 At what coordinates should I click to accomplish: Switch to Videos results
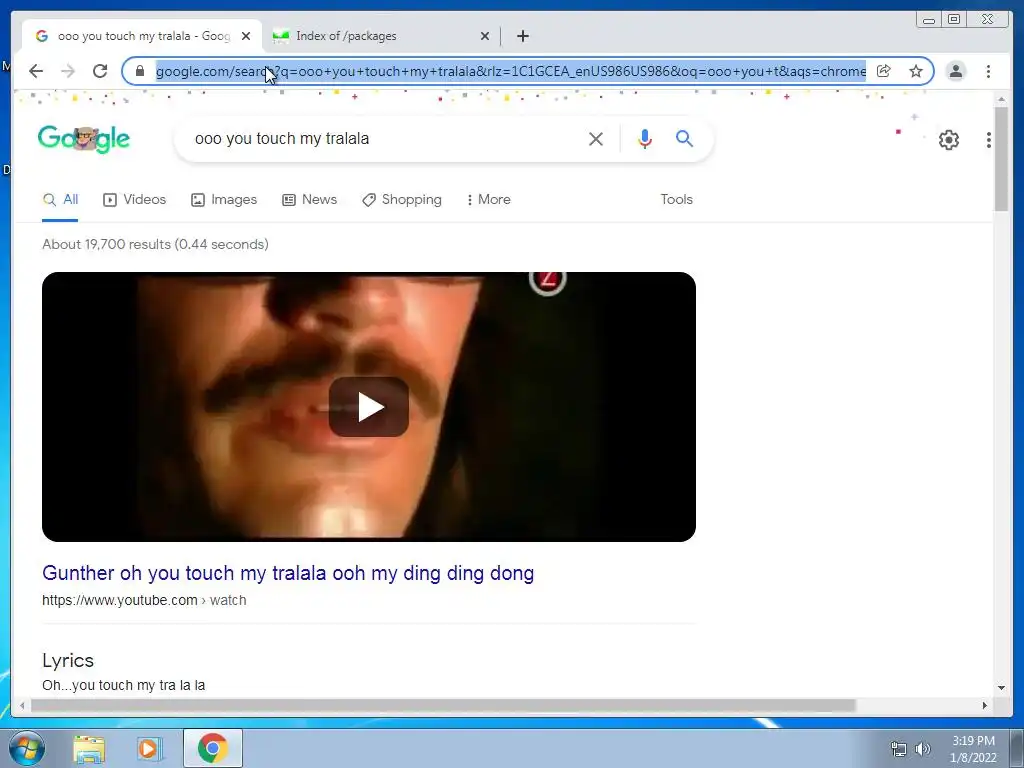pos(135,200)
